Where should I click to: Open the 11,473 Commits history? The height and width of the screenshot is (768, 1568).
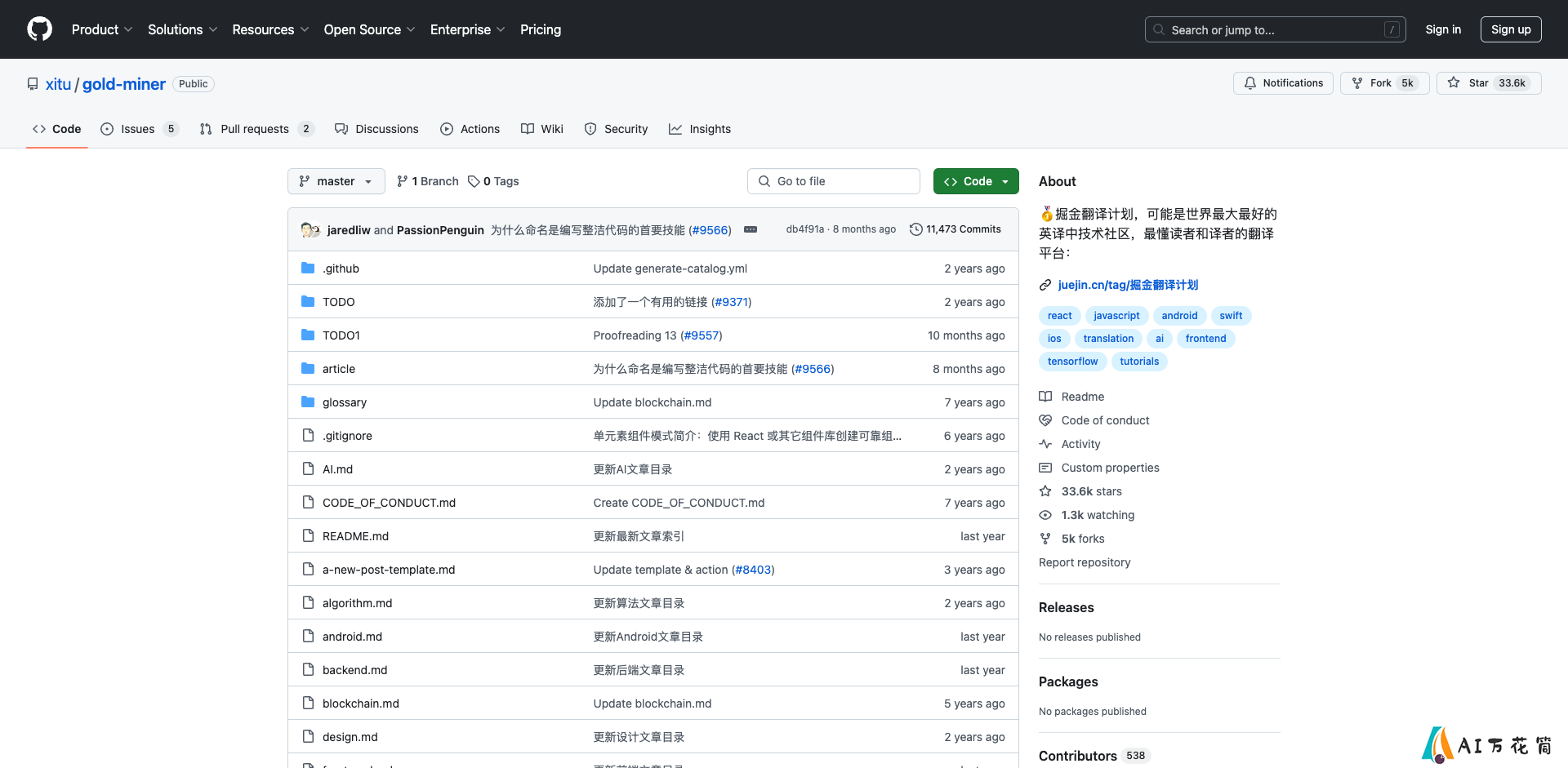955,229
